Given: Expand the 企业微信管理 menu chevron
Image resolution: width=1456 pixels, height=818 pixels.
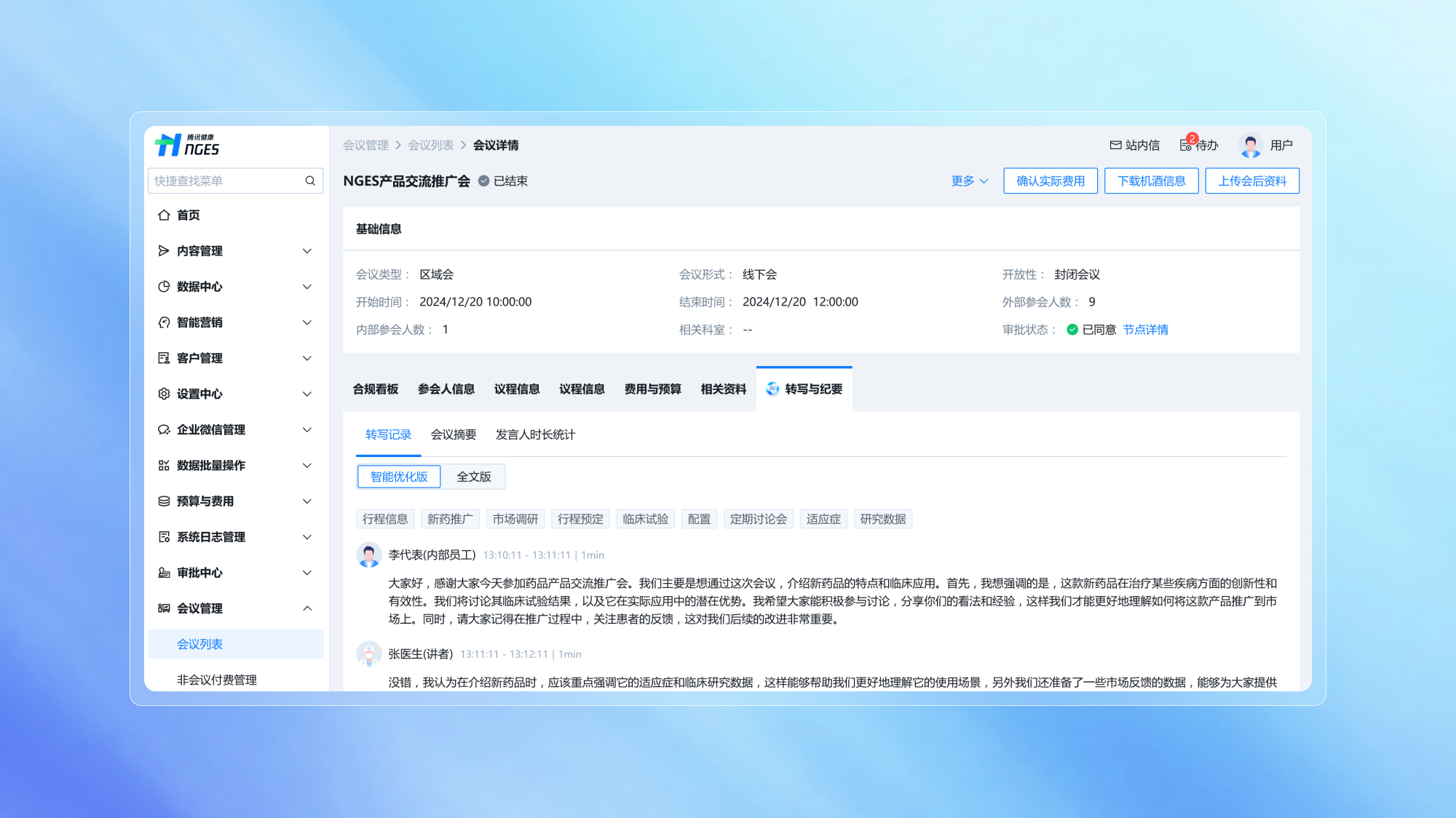Looking at the screenshot, I should pyautogui.click(x=306, y=429).
